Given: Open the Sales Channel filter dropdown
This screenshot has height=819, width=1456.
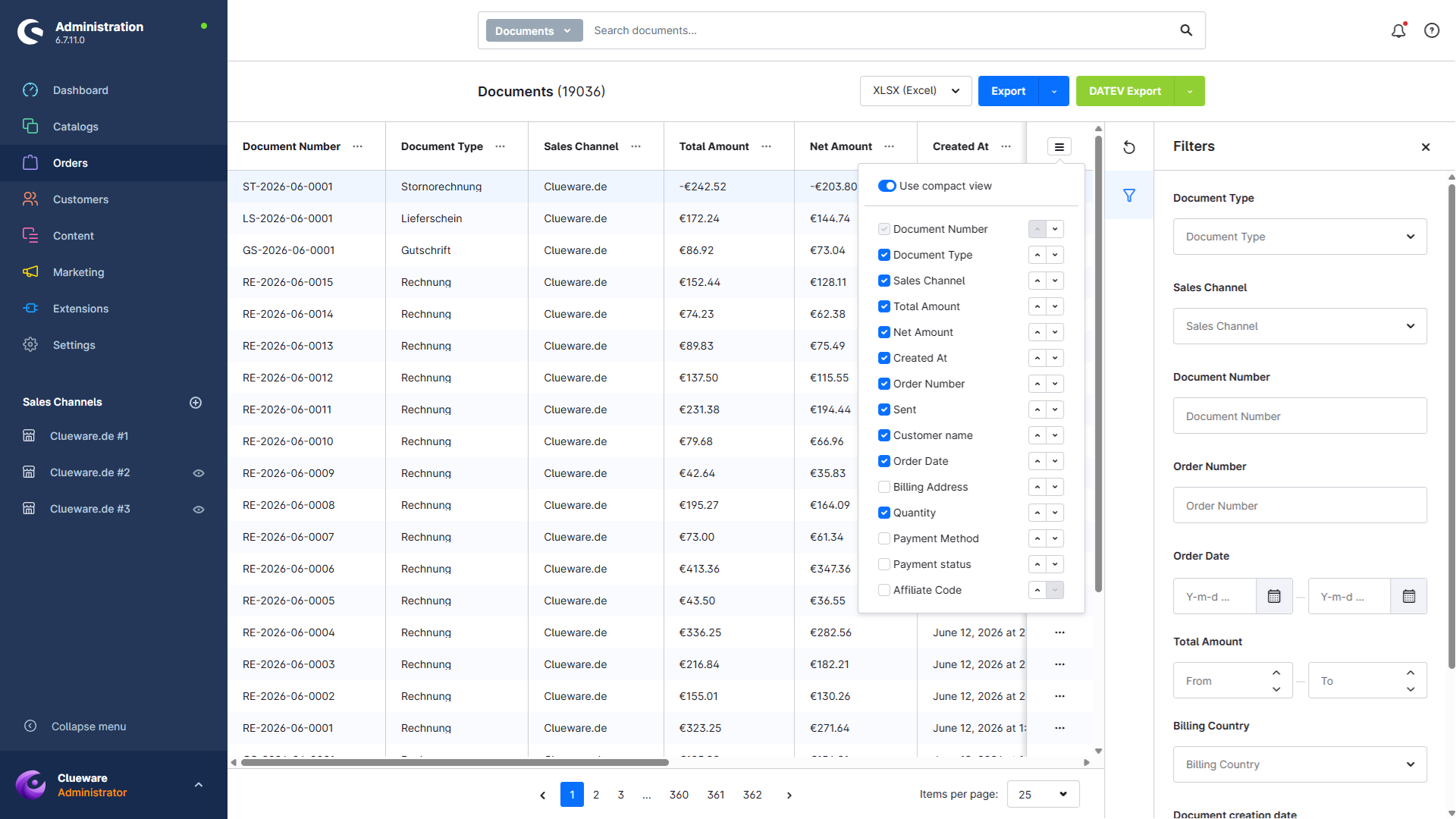Looking at the screenshot, I should click(x=1300, y=326).
